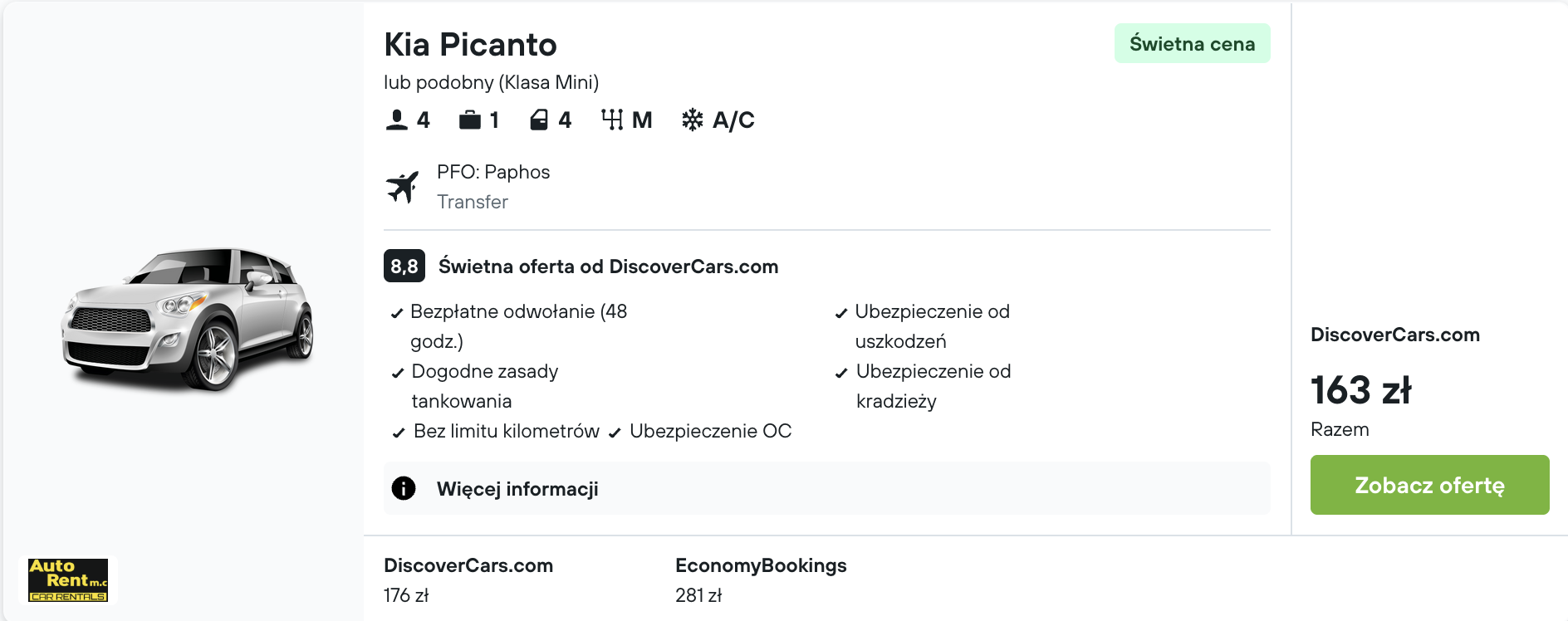
Task: Click the Ubezpieczenie od kradzieży feature
Action: (x=933, y=386)
